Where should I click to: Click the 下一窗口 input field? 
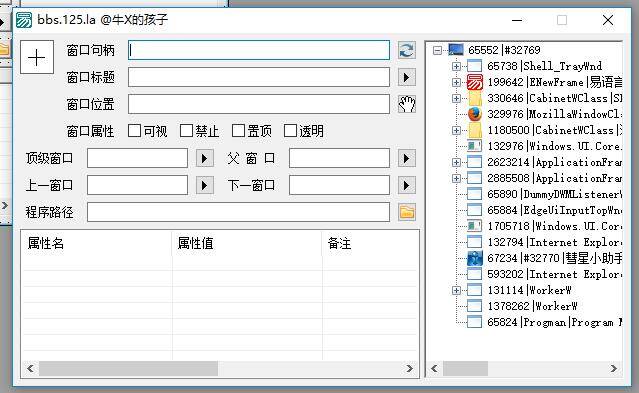pos(339,185)
